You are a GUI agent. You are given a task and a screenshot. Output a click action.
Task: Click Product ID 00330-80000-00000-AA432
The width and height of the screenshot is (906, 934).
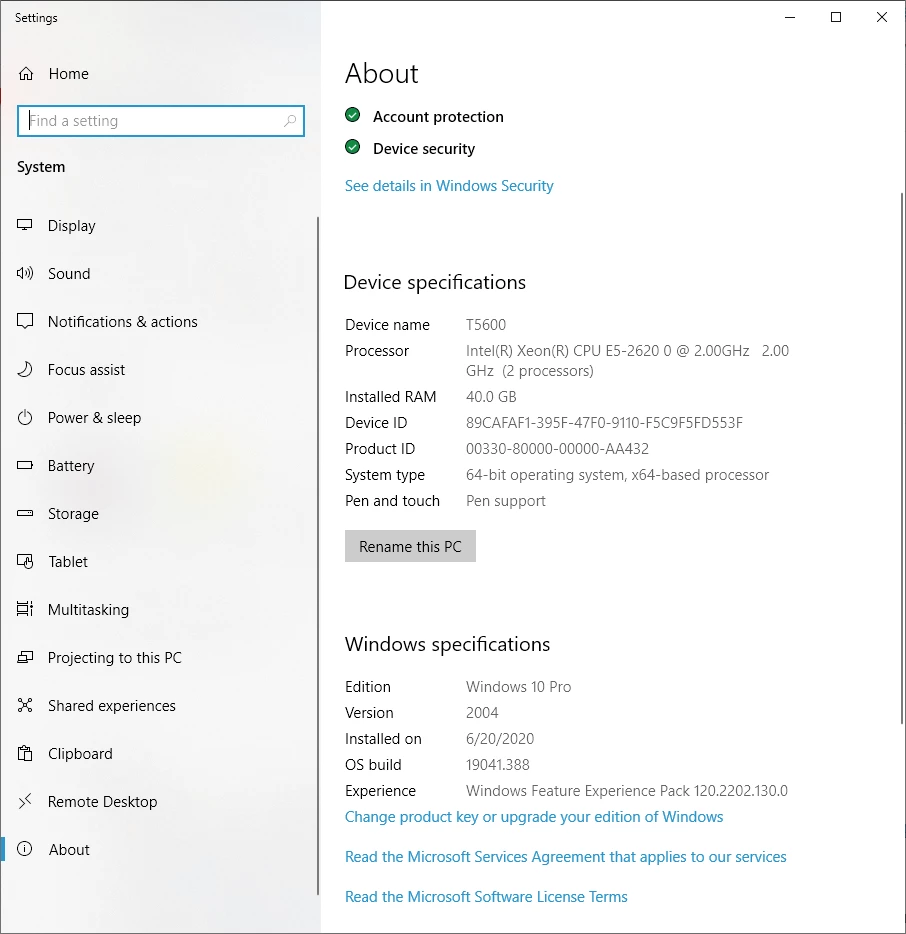(x=557, y=449)
